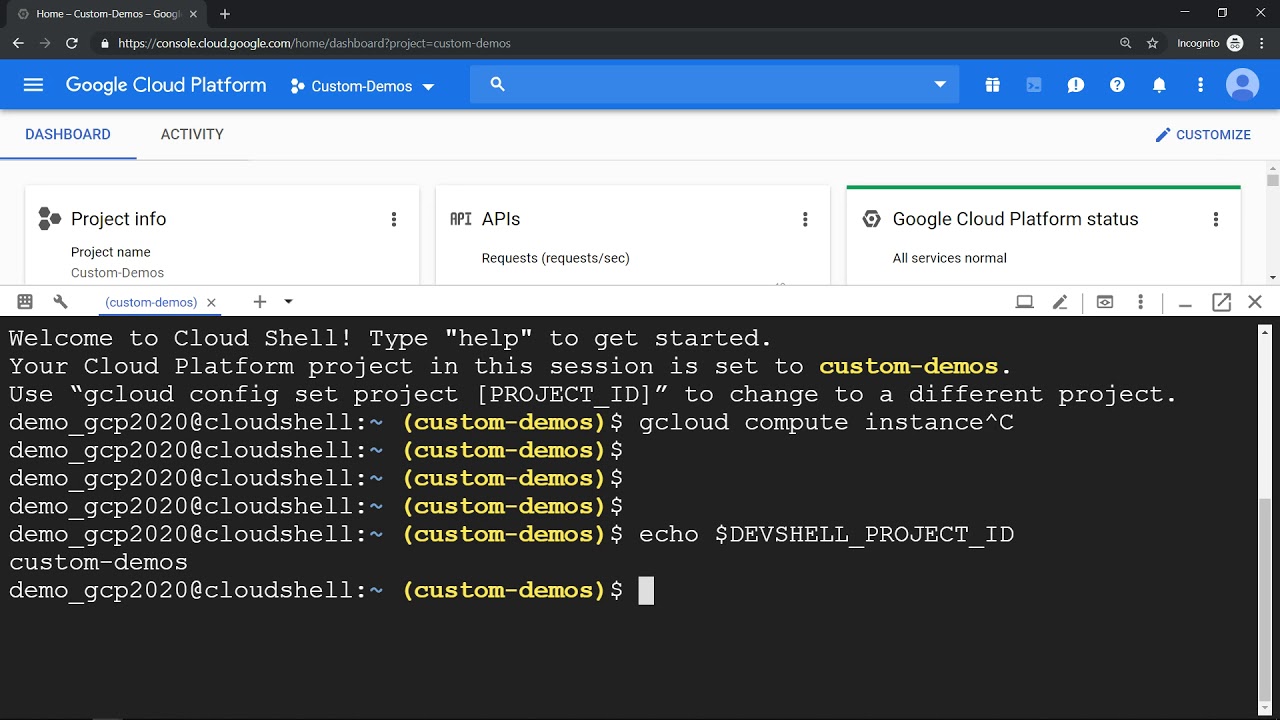Open a new browser tab
This screenshot has width=1280, height=720.
pyautogui.click(x=225, y=14)
